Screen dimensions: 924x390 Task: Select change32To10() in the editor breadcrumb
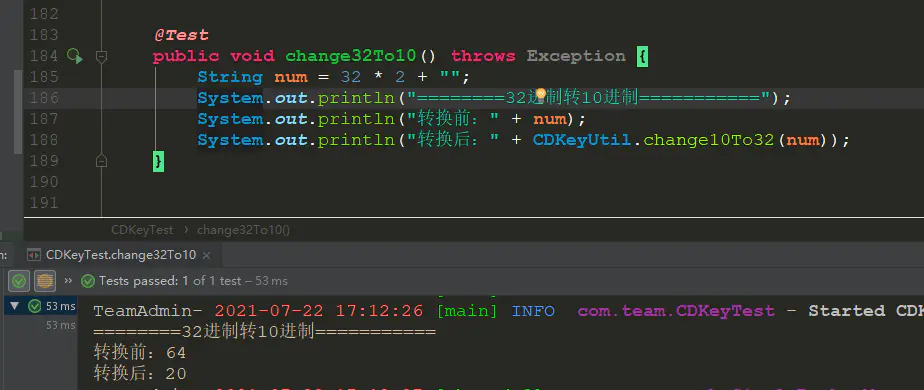(x=243, y=230)
